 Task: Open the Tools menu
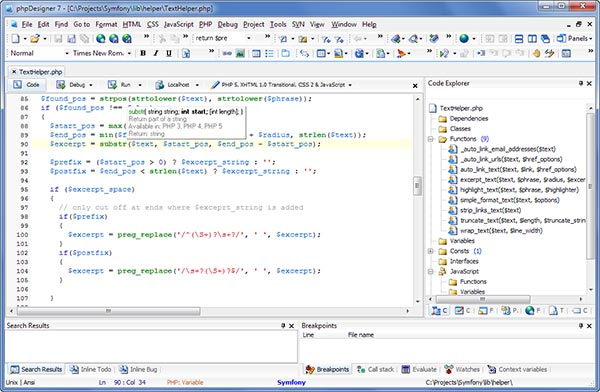pos(278,24)
